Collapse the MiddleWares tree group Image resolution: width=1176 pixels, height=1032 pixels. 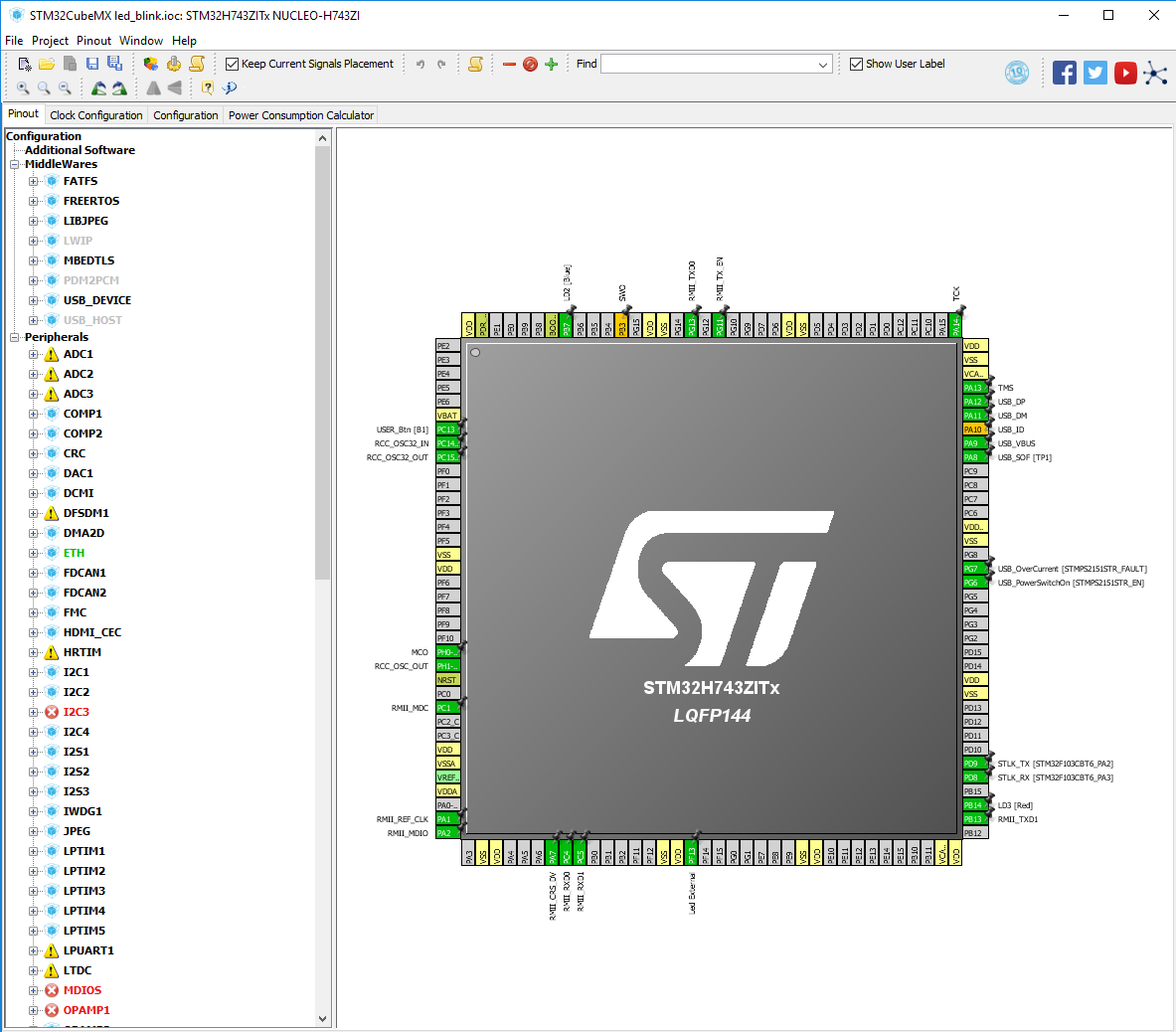14,164
